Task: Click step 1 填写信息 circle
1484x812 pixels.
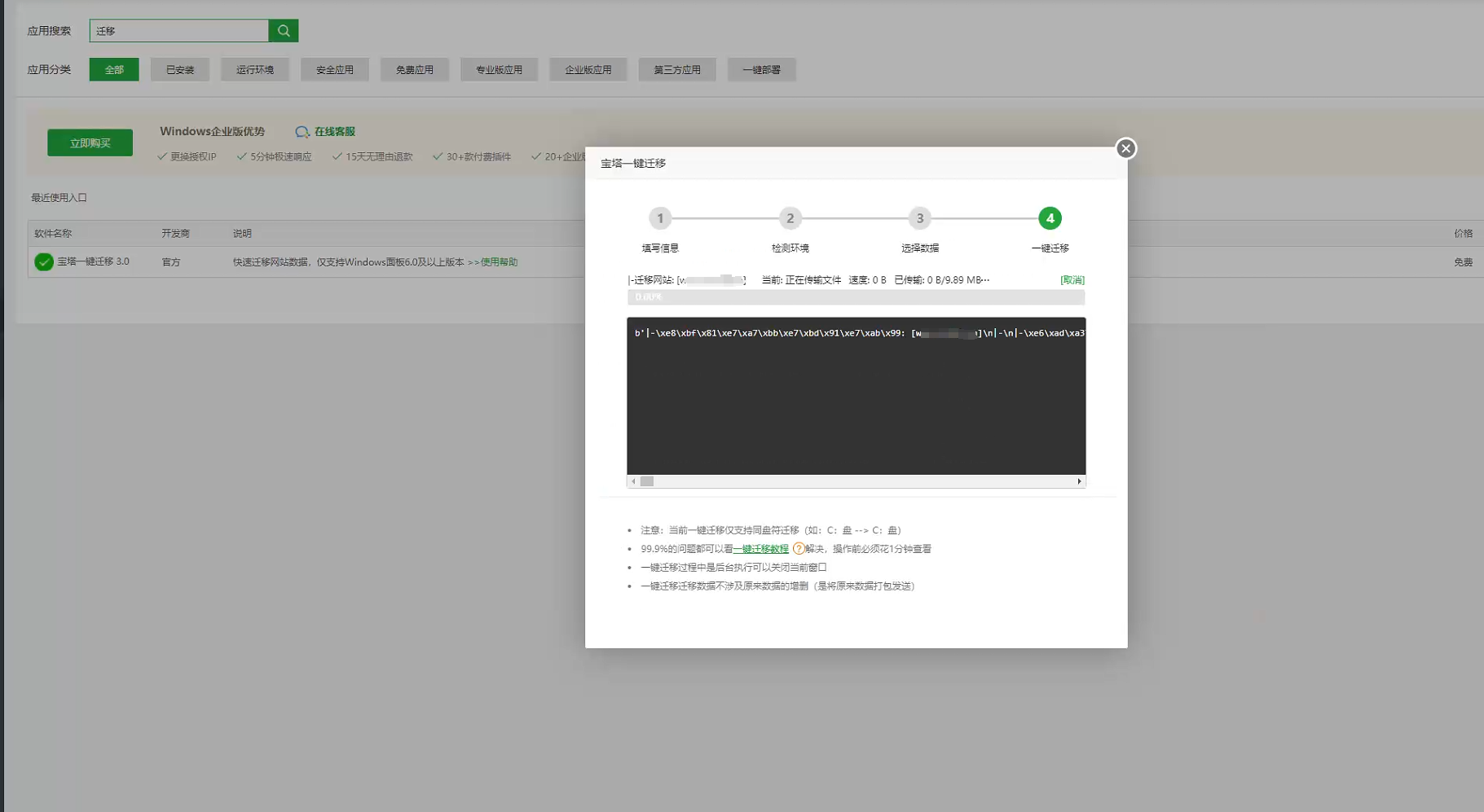Action: (660, 218)
